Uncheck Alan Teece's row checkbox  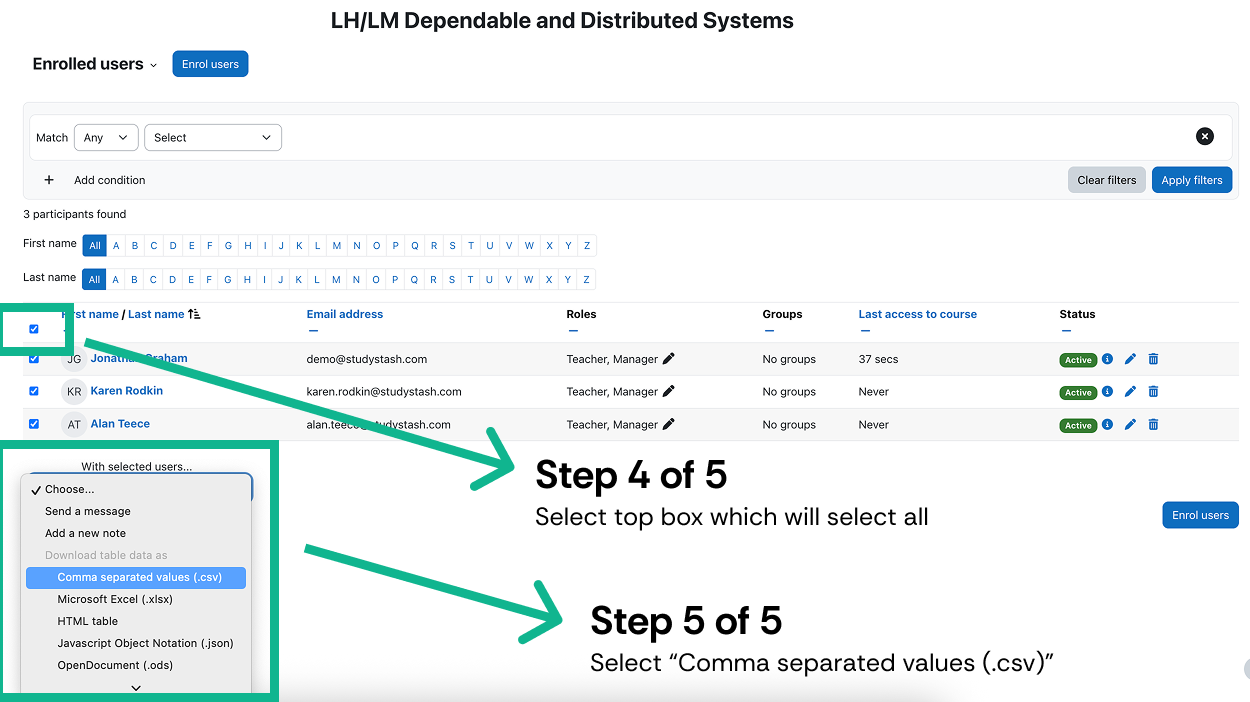34,424
